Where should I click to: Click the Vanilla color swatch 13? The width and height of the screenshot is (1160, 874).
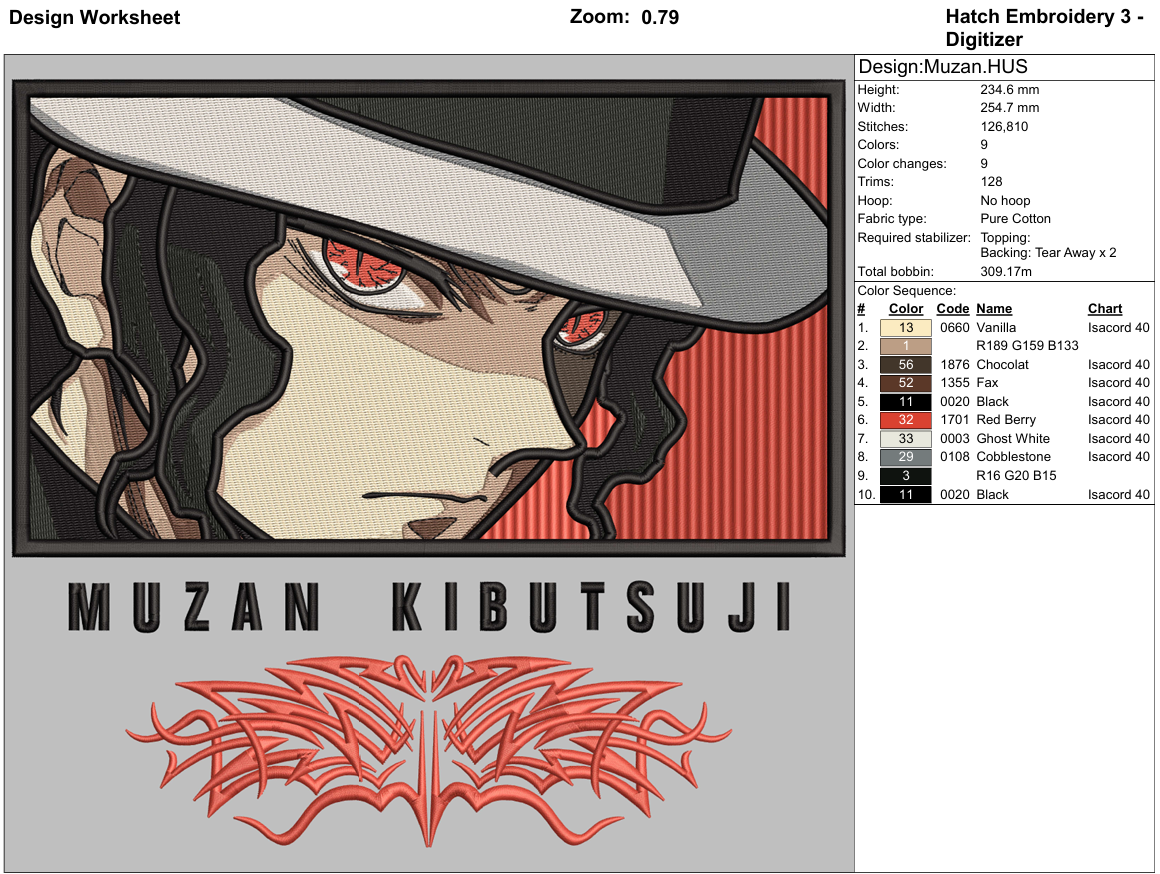pyautogui.click(x=906, y=328)
